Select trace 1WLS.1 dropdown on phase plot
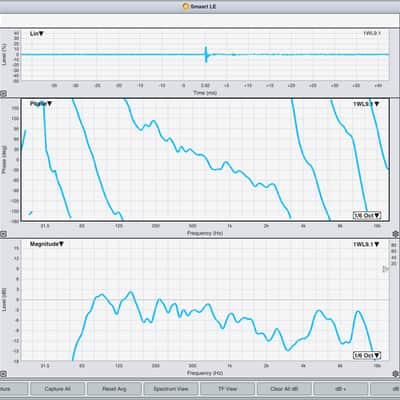Viewport: 400px width, 400px height. click(366, 104)
